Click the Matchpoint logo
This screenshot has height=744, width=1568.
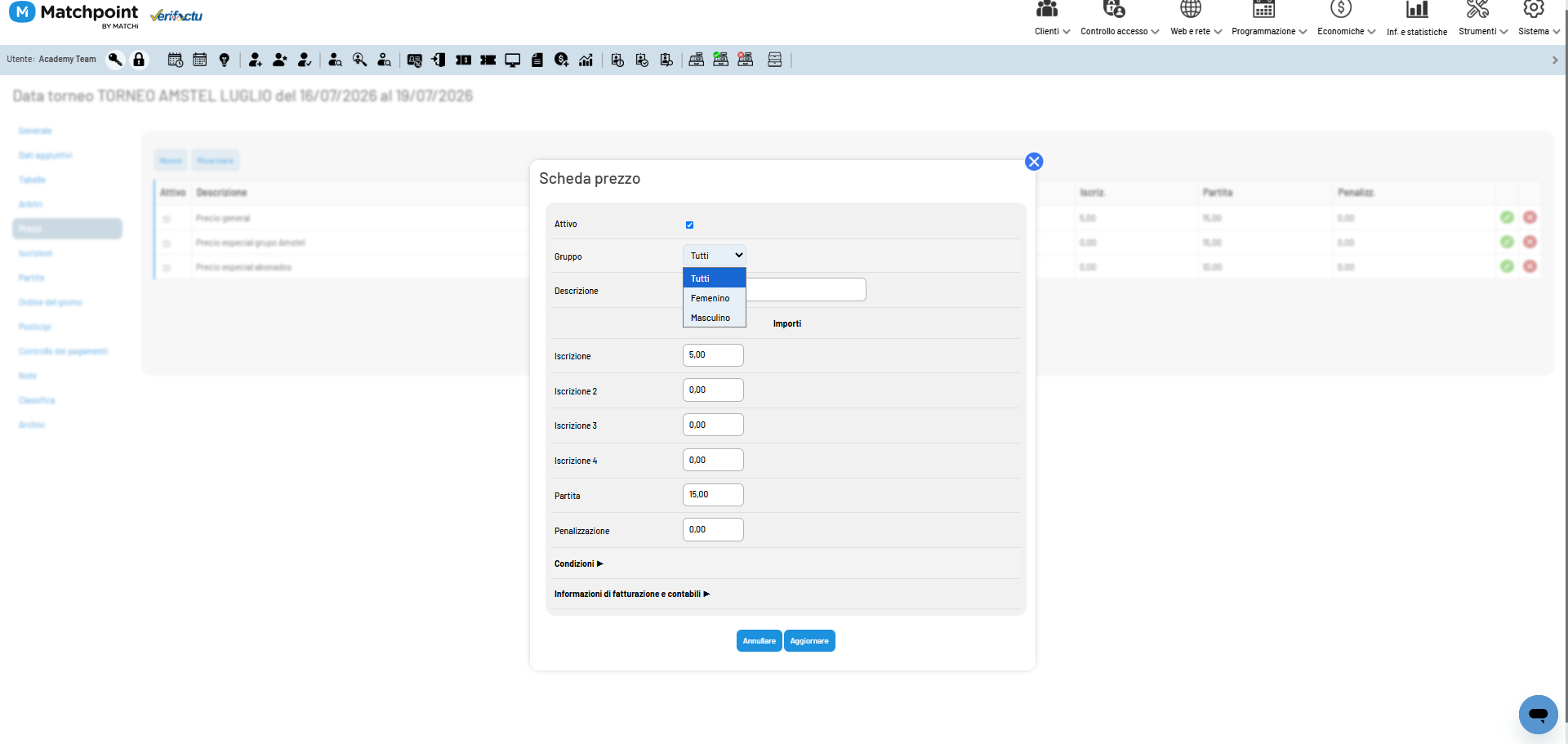coord(73,15)
